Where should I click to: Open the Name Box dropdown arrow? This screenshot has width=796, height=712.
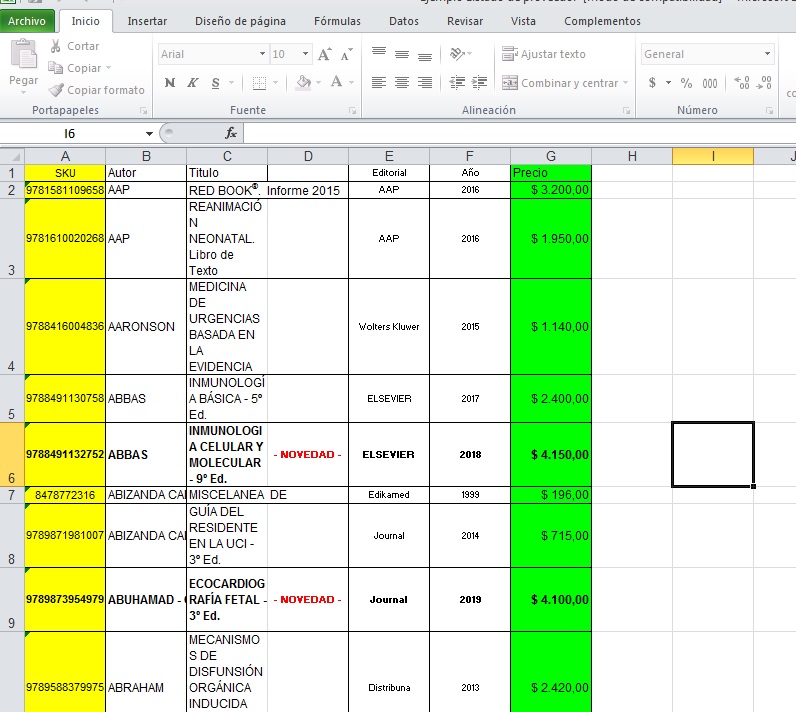(149, 133)
